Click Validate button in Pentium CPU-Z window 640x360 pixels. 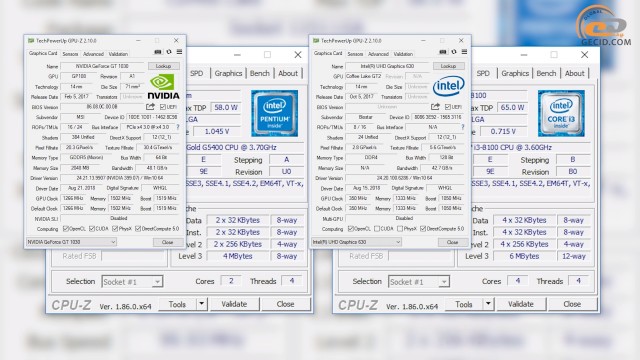tap(234, 304)
